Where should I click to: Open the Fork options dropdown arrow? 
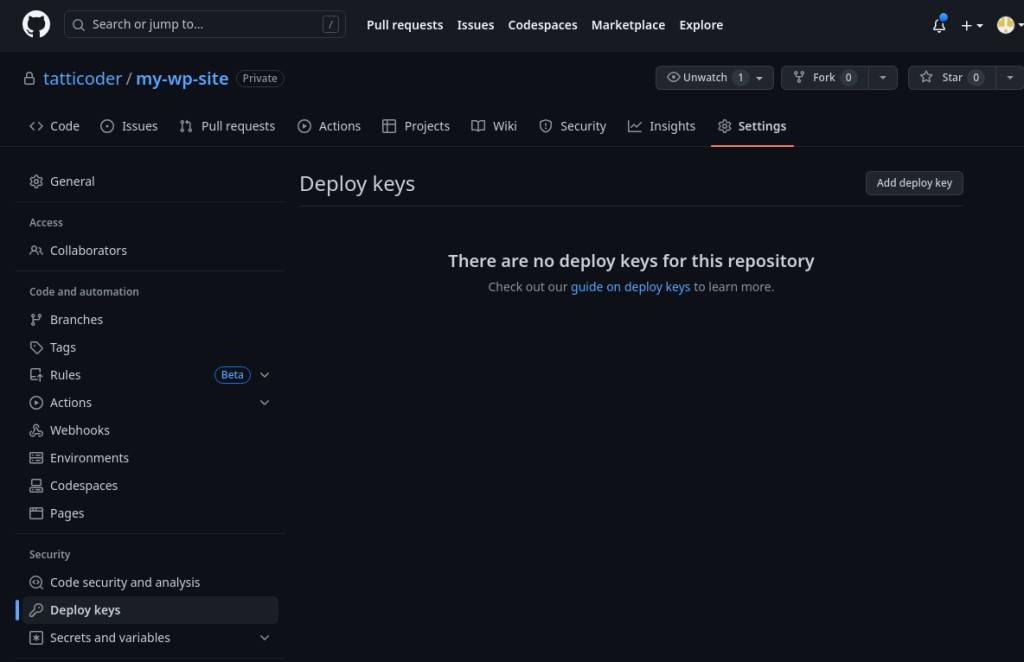(883, 78)
